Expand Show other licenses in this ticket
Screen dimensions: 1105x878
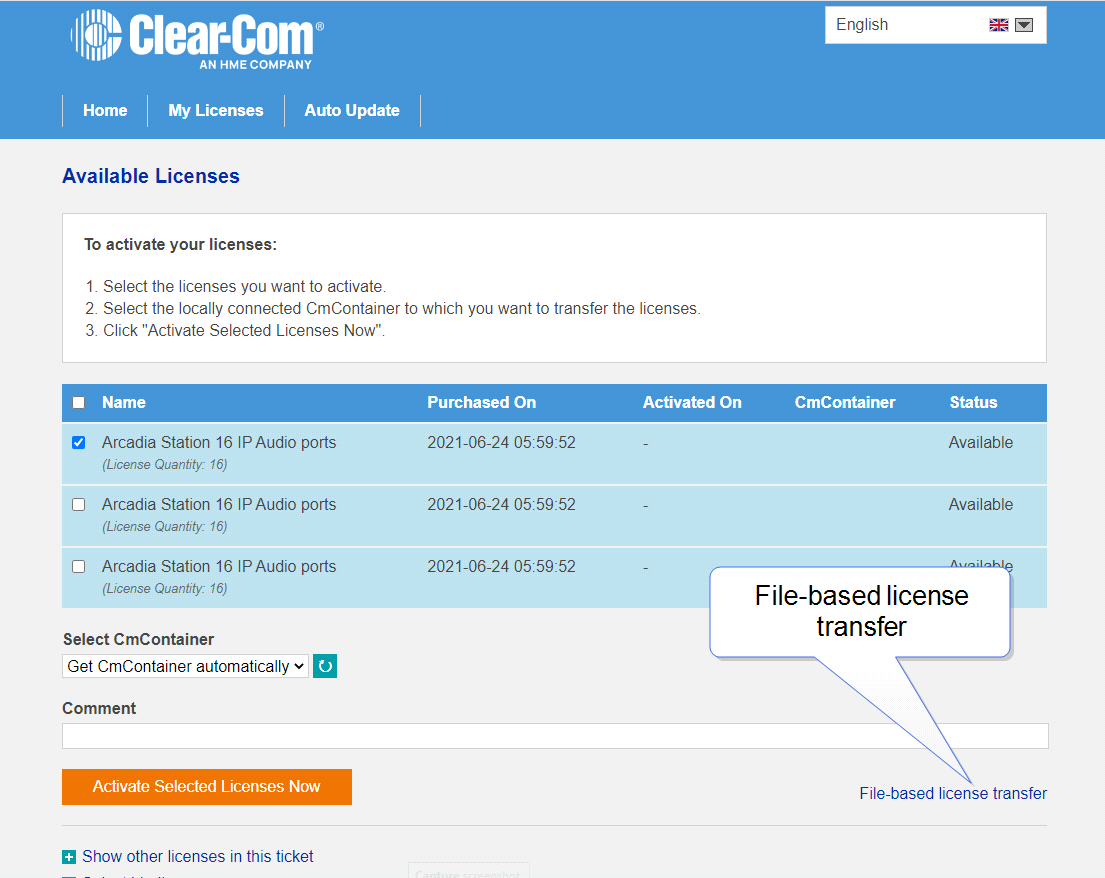pyautogui.click(x=198, y=857)
